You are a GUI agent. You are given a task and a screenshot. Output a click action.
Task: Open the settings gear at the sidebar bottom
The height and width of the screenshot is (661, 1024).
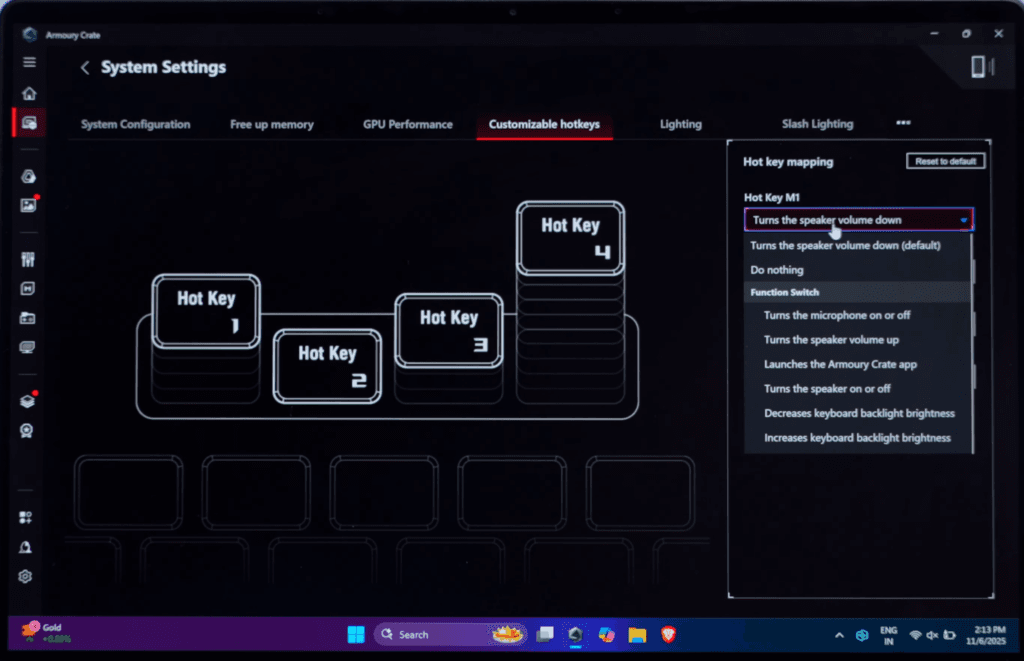coord(27,577)
